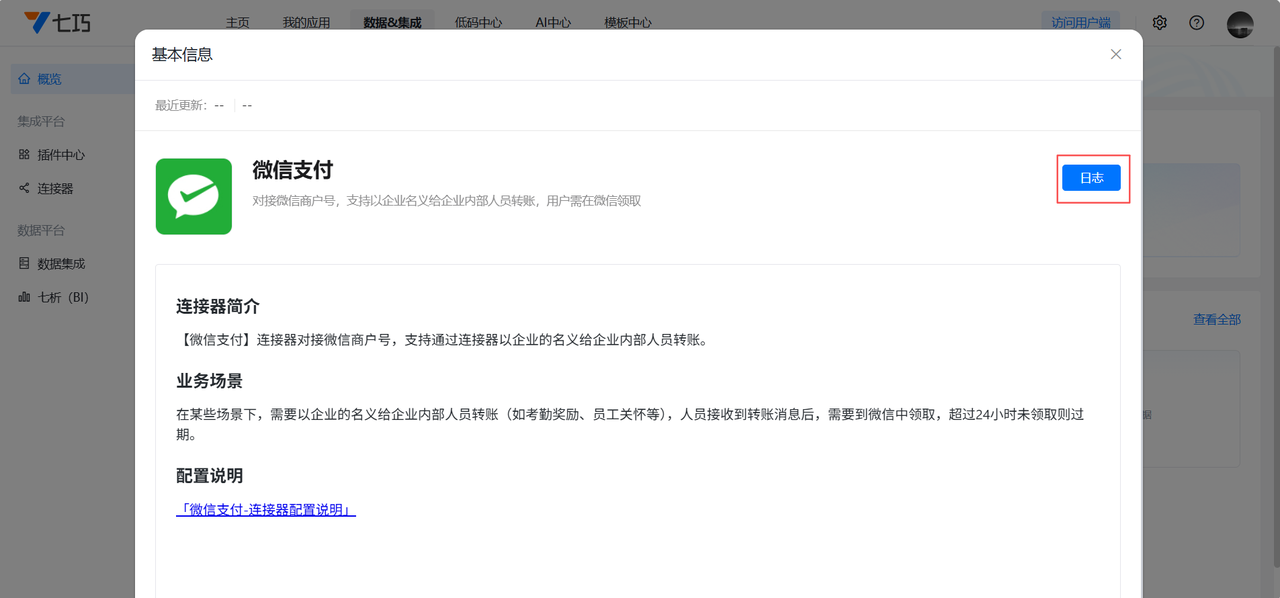Viewport: 1280px width, 598px height.
Task: Select the 数据&集成 tab
Action: (x=392, y=23)
